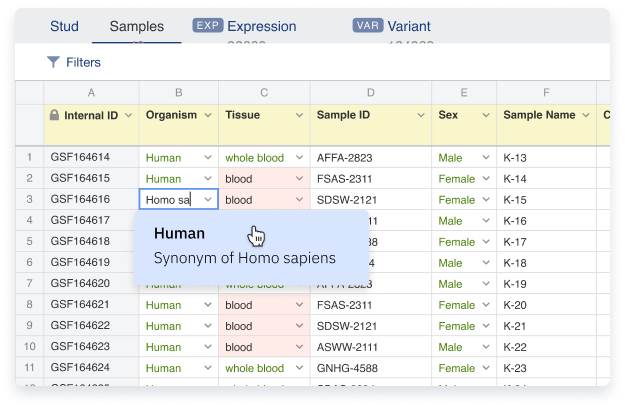Click the Filters button
This screenshot has height=408, width=625.
(74, 62)
